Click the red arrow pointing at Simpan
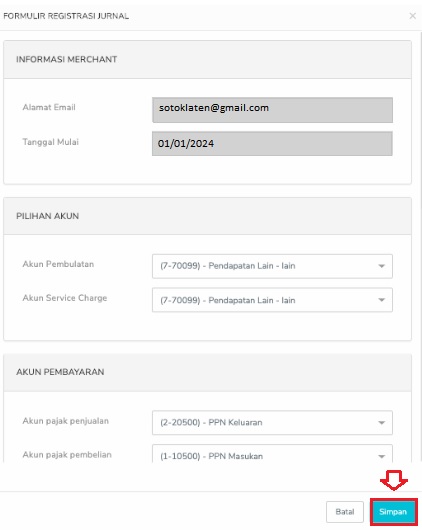Image resolution: width=422 pixels, height=531 pixels. click(x=394, y=480)
